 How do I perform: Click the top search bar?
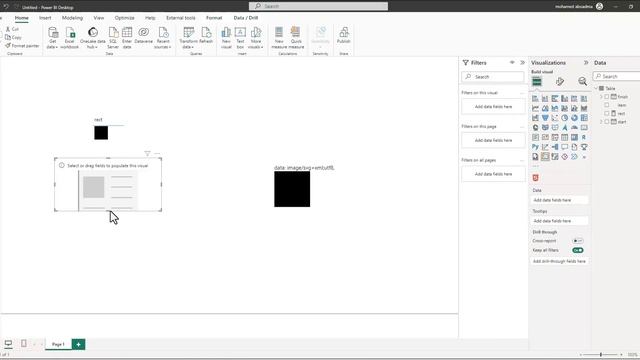click(318, 6)
